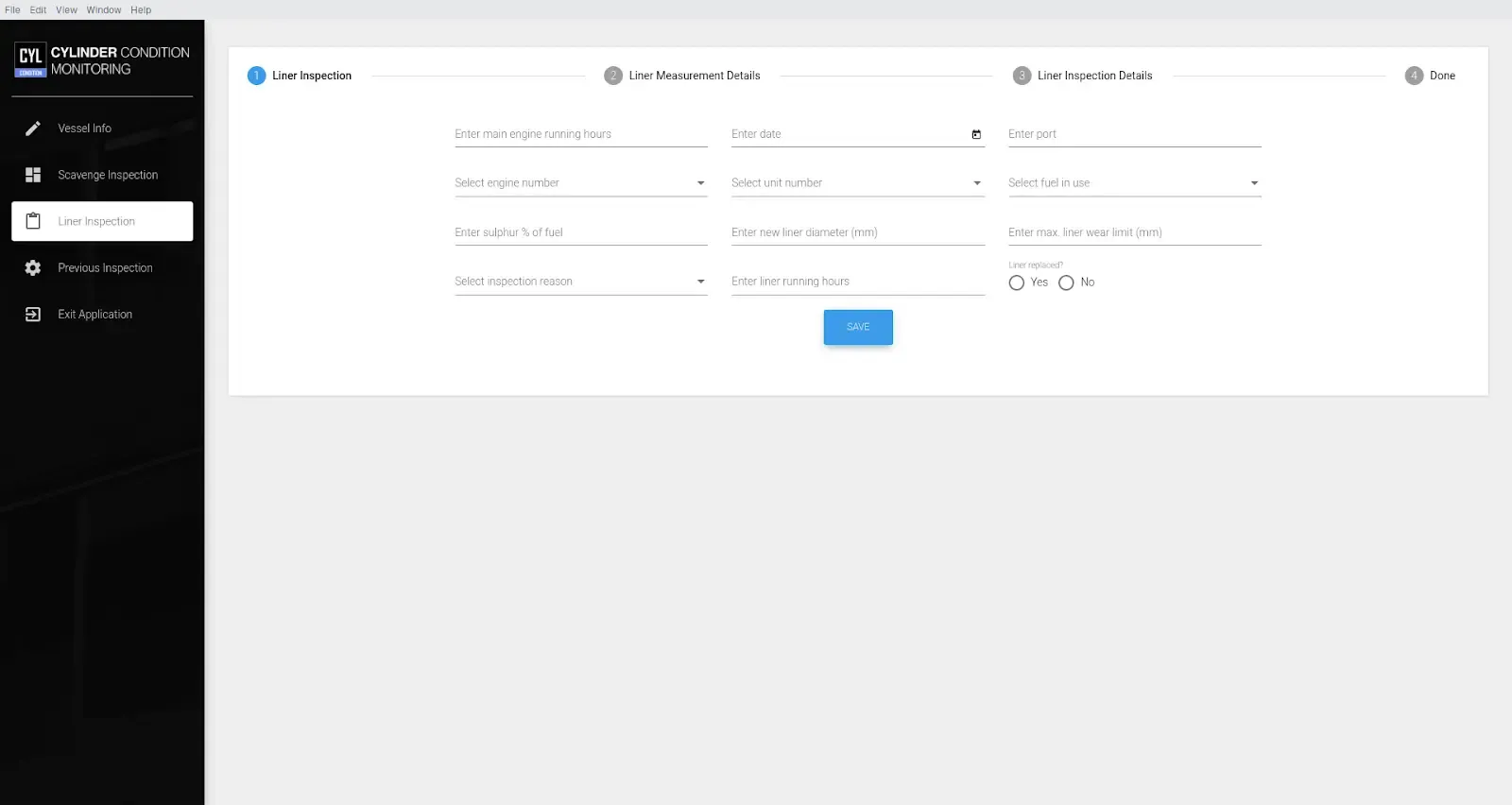Click the Previous Inspection gear icon

tap(33, 268)
